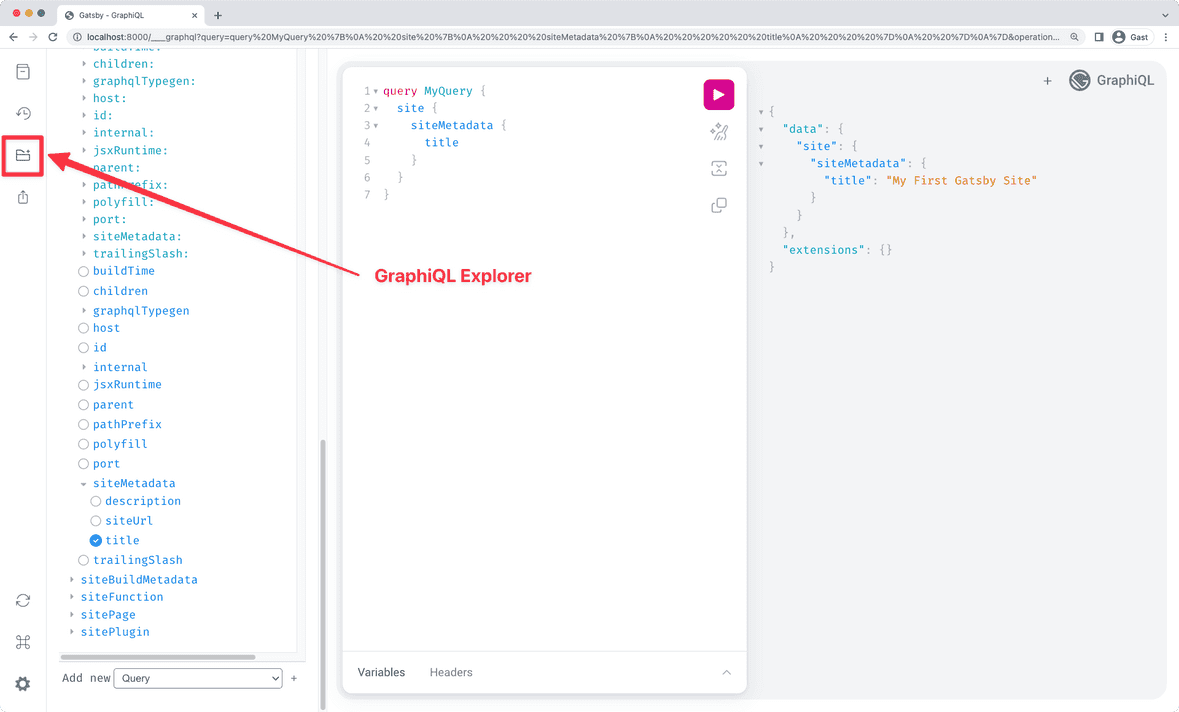Image resolution: width=1179 pixels, height=712 pixels.
Task: Re-fetch the GraphQL schema
Action: 23,600
